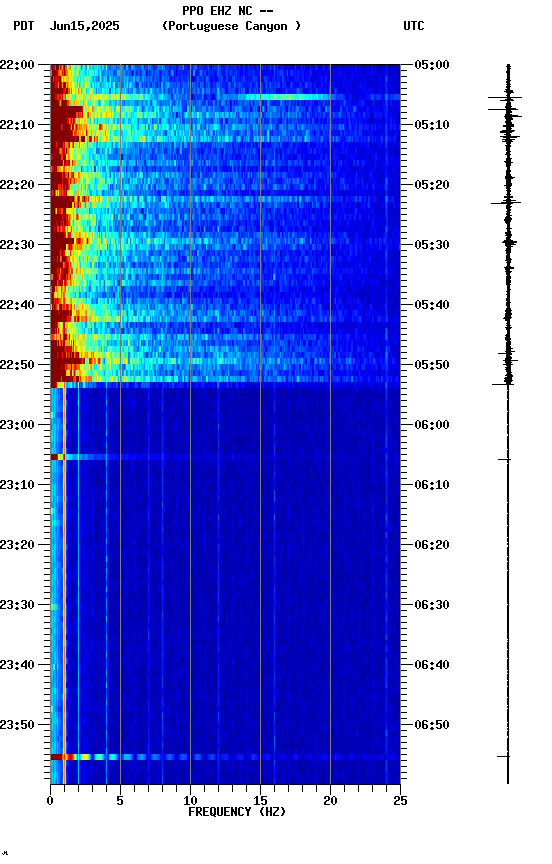Click the spectral burst near 23:55 PDT
The width and height of the screenshot is (552, 864).
(x=225, y=757)
